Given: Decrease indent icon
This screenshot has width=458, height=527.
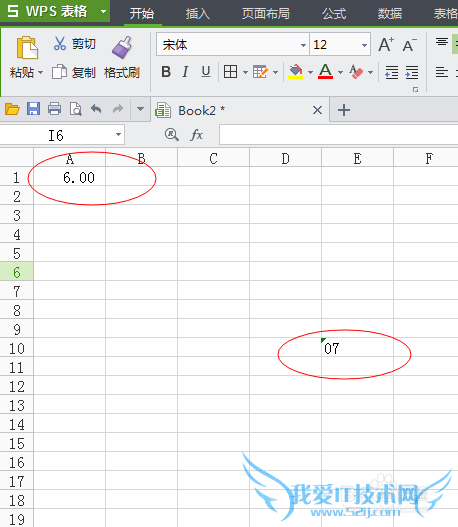Looking at the screenshot, I should pos(391,72).
